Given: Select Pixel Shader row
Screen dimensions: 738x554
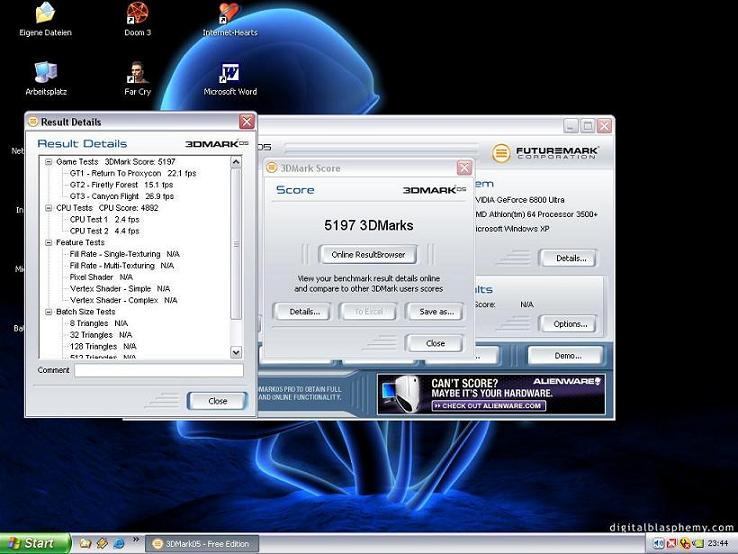Looking at the screenshot, I should pos(101,277).
